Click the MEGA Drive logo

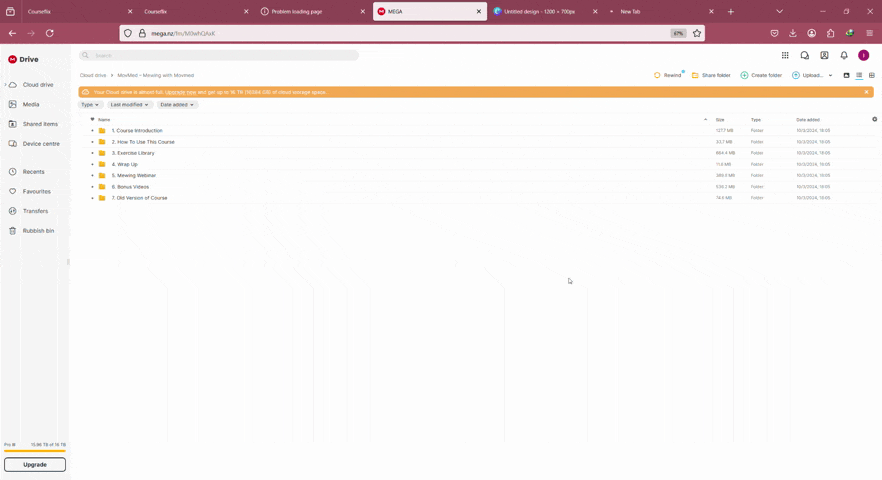pyautogui.click(x=23, y=59)
